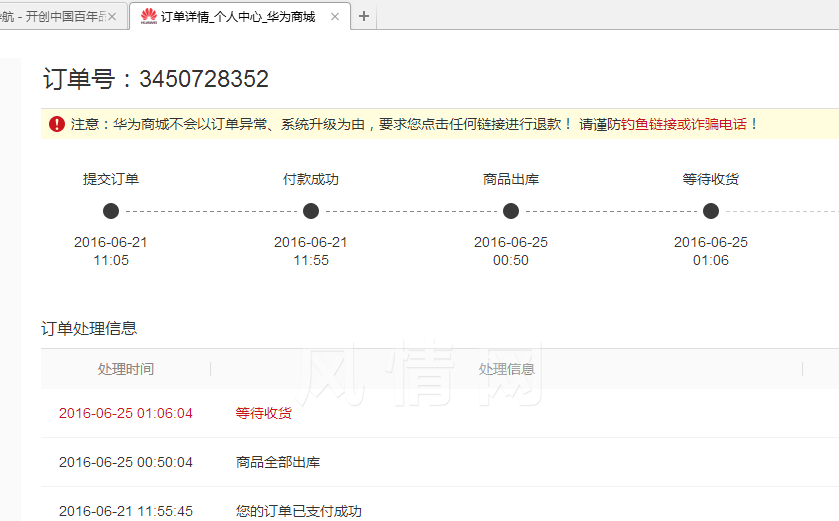Click the 付款成功 step label
The width and height of the screenshot is (839, 521).
coord(311,179)
